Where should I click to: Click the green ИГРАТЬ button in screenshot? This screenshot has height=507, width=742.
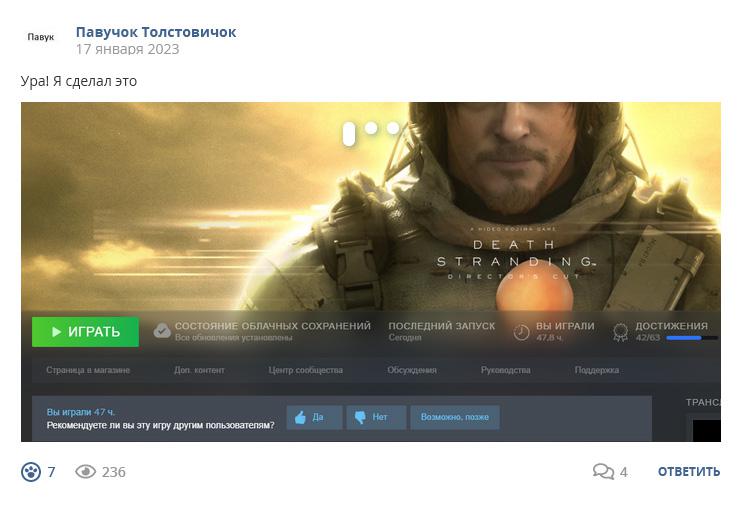[85, 332]
